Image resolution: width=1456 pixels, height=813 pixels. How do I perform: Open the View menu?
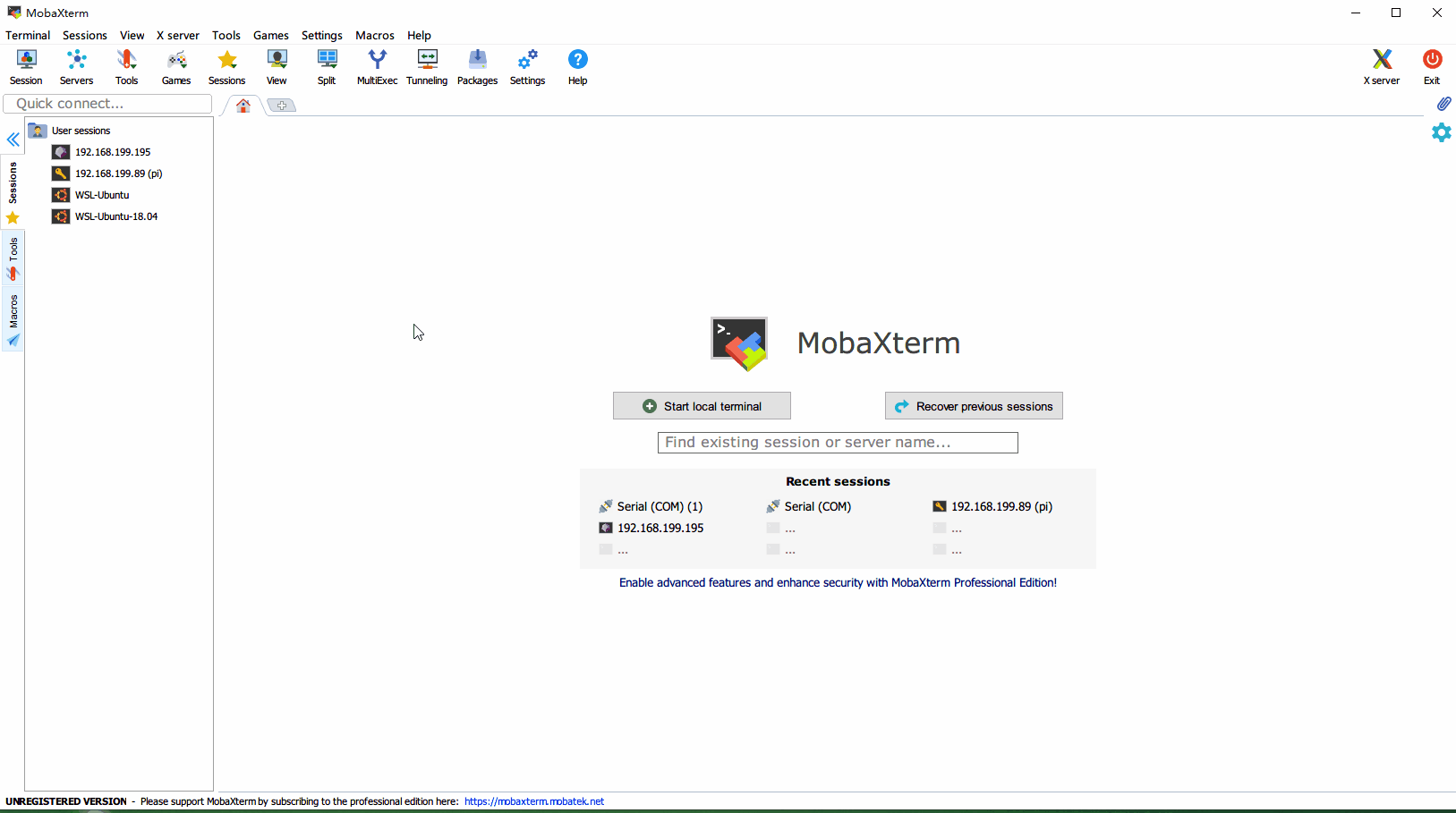coord(132,36)
